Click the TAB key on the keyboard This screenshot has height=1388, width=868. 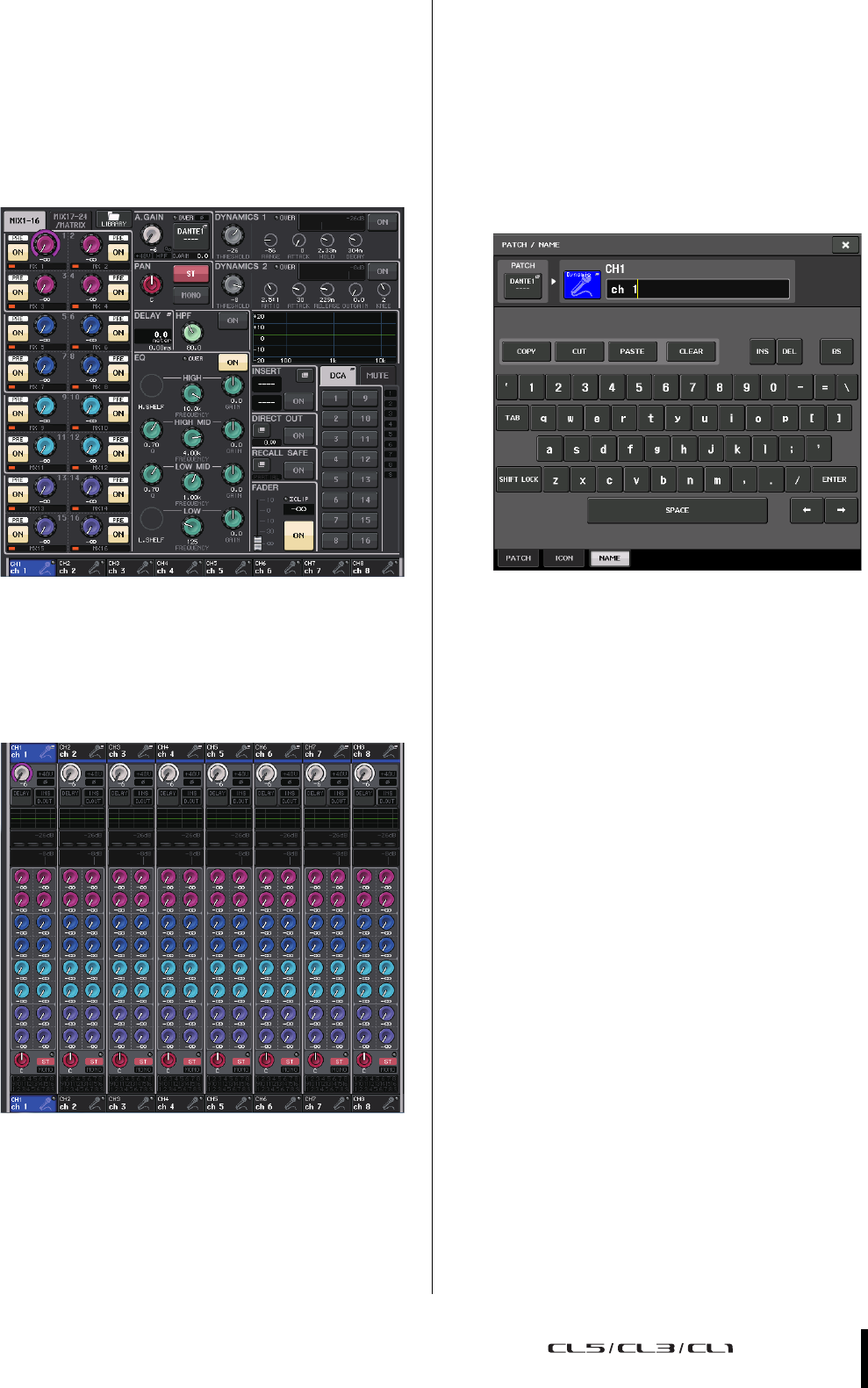[x=513, y=418]
